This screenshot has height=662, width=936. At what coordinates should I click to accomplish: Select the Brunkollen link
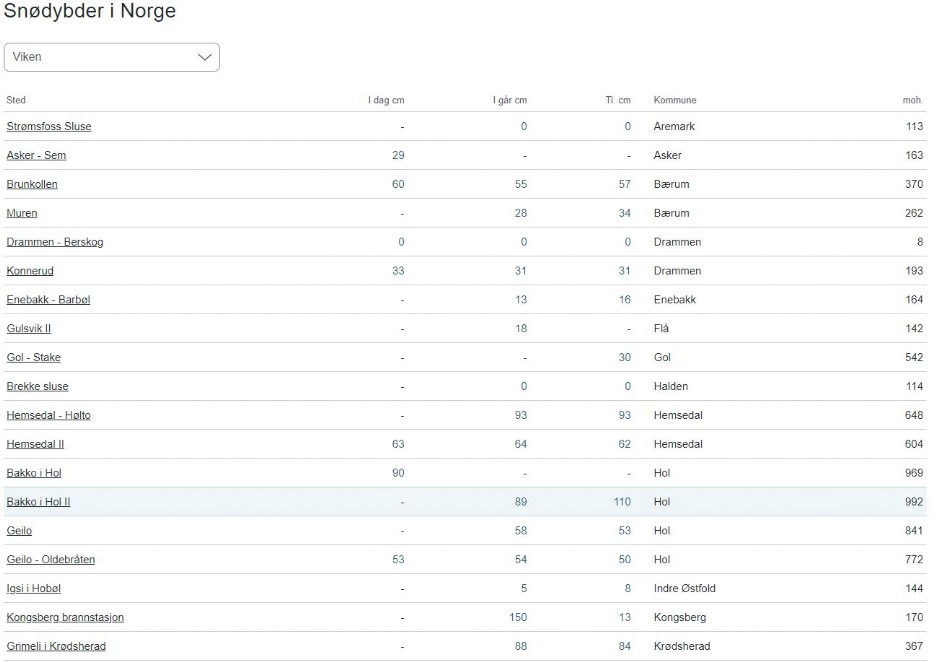(32, 184)
